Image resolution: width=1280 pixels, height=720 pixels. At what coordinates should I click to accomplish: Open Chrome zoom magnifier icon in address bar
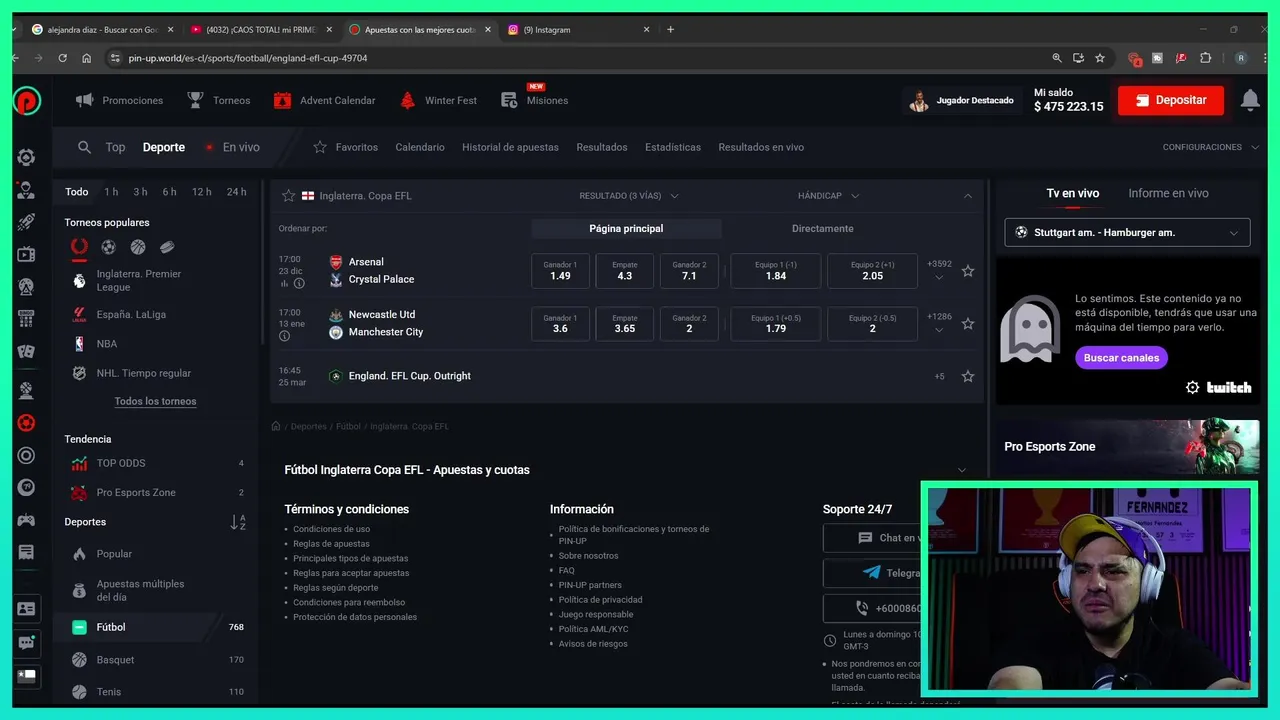1057,58
